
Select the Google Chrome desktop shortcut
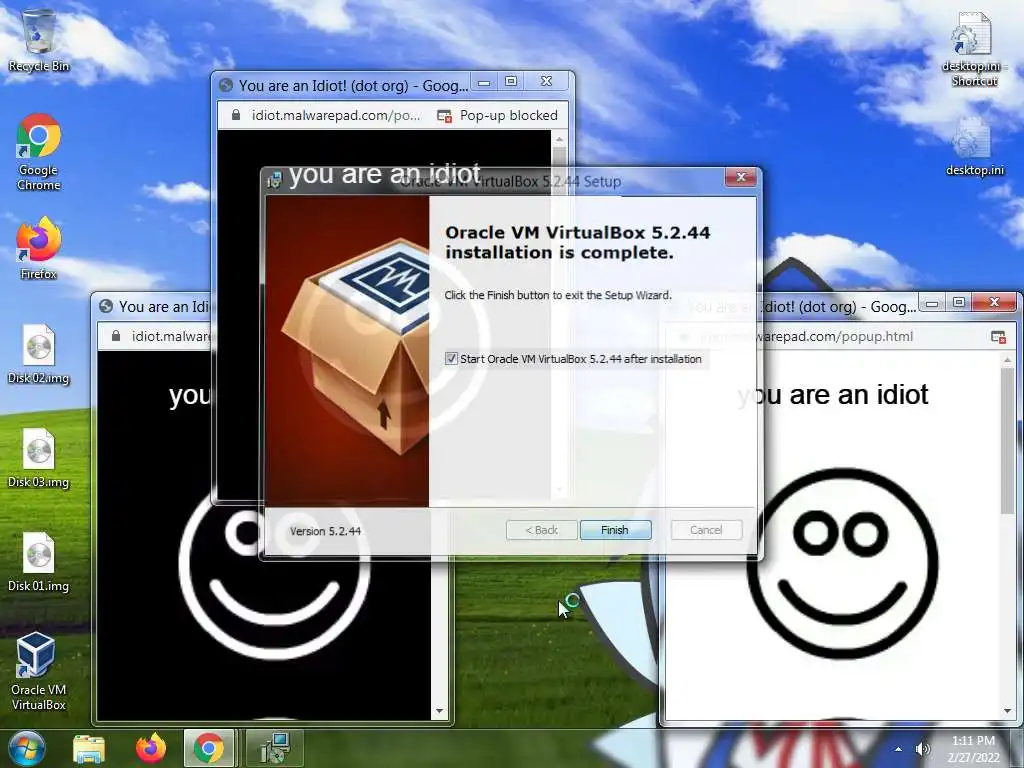click(39, 152)
